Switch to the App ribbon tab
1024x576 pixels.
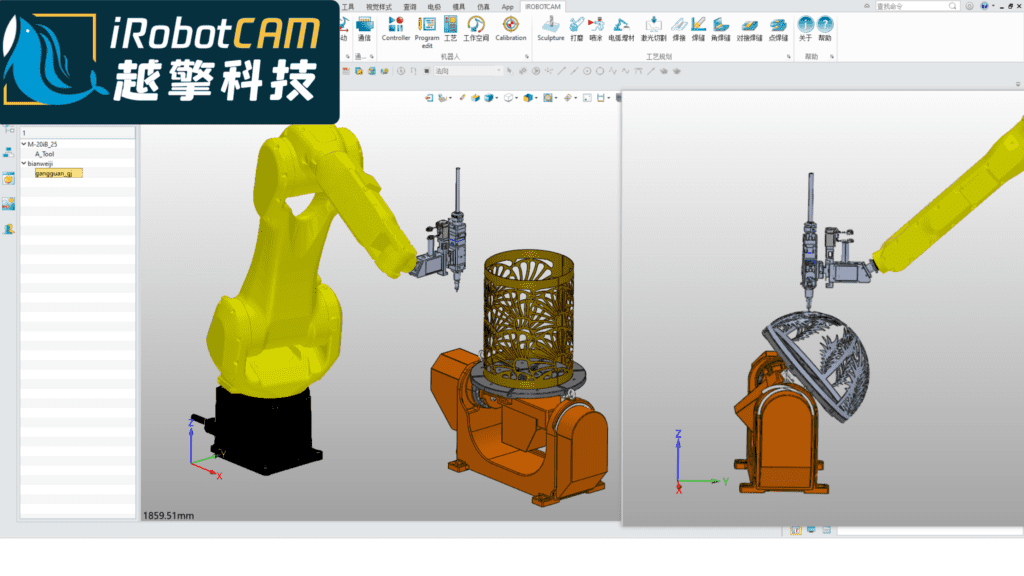pyautogui.click(x=508, y=6)
